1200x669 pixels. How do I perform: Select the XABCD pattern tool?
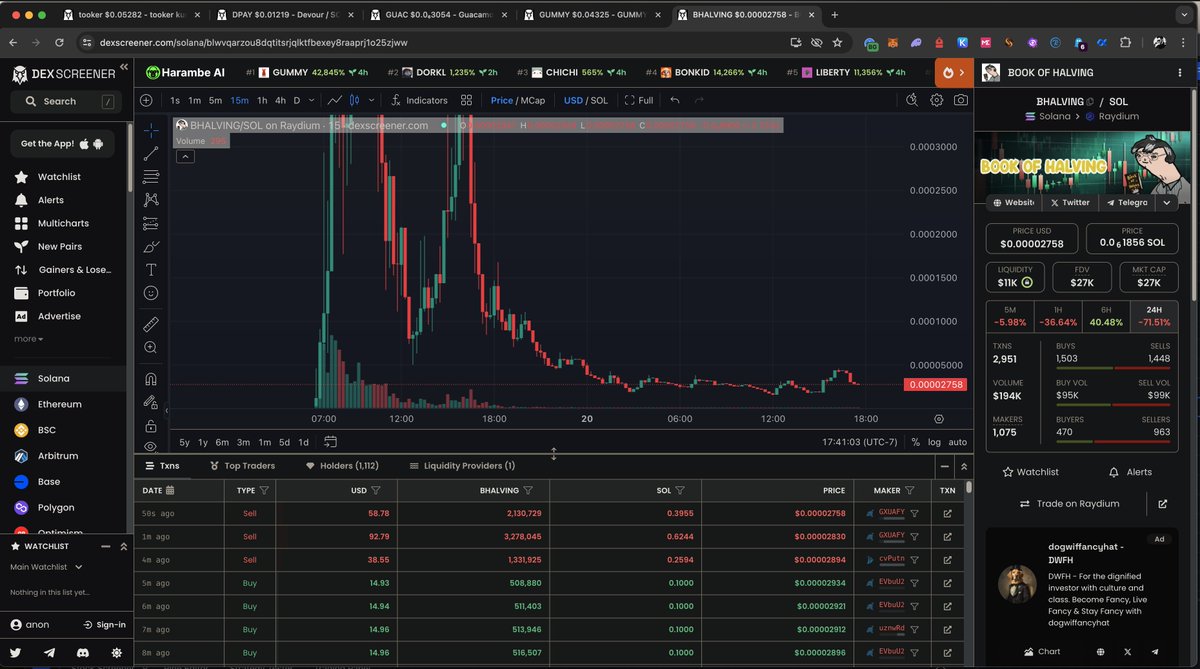(x=151, y=200)
